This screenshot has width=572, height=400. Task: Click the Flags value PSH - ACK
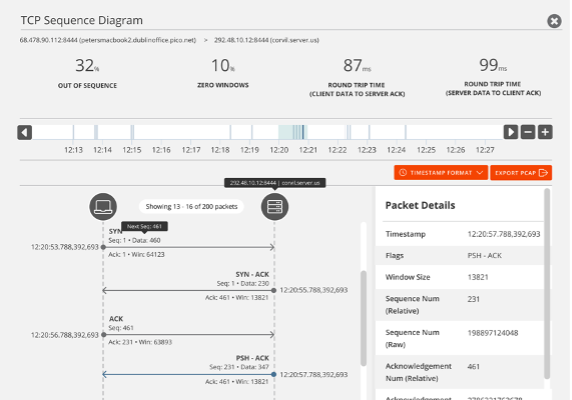click(x=484, y=256)
